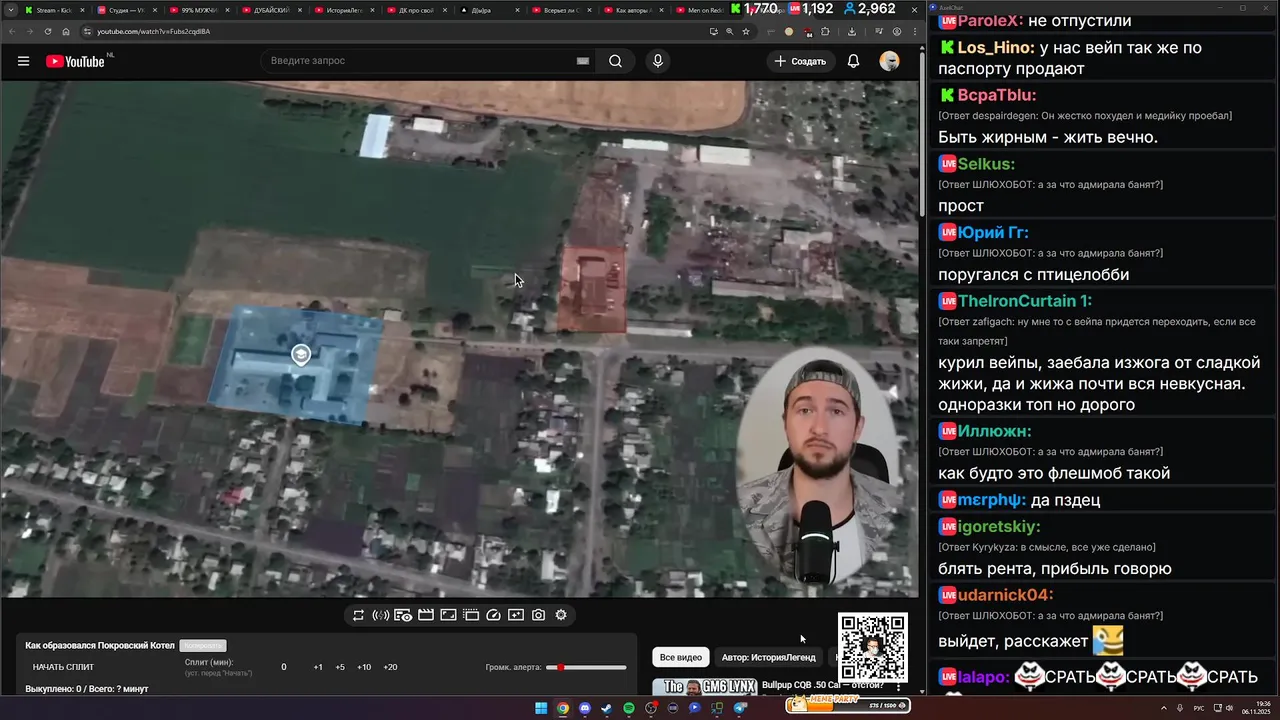Switch to the Stream - Kick browser tab
1280x720 pixels.
tap(53, 10)
